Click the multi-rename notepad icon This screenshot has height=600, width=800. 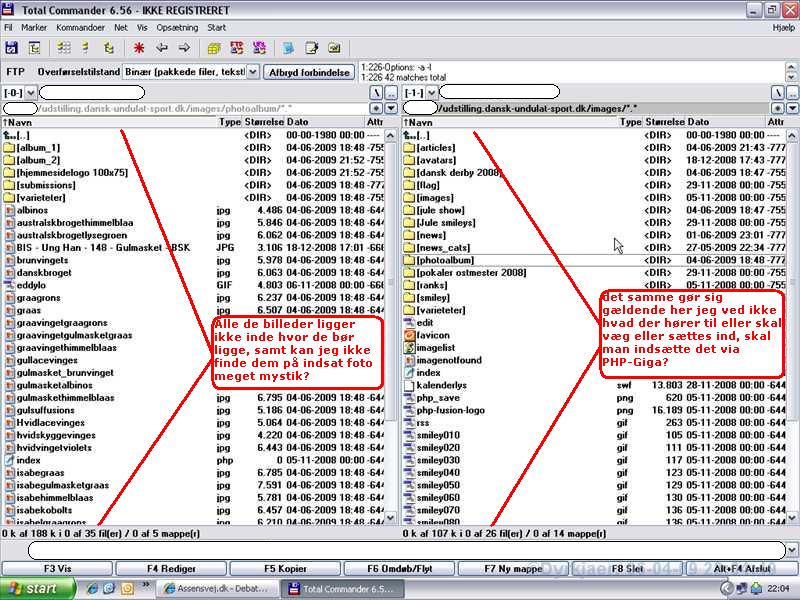coord(311,48)
